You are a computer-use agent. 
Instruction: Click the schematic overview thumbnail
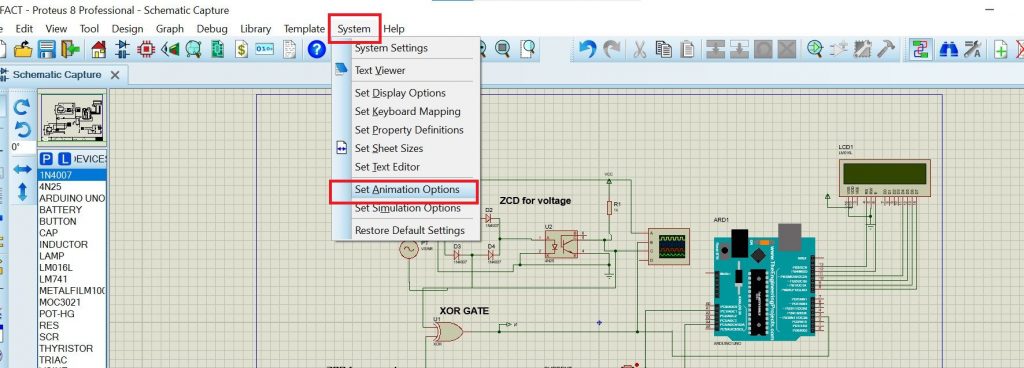[72, 118]
